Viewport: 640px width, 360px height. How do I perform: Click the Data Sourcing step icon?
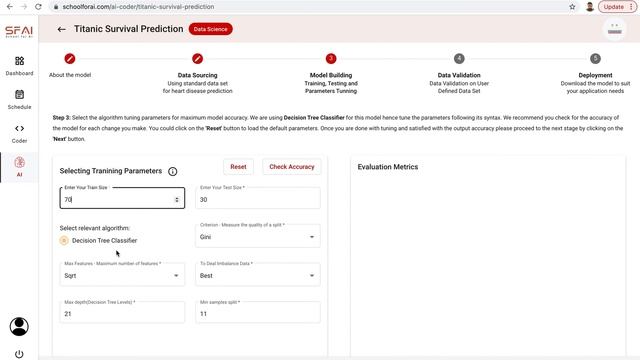click(198, 59)
